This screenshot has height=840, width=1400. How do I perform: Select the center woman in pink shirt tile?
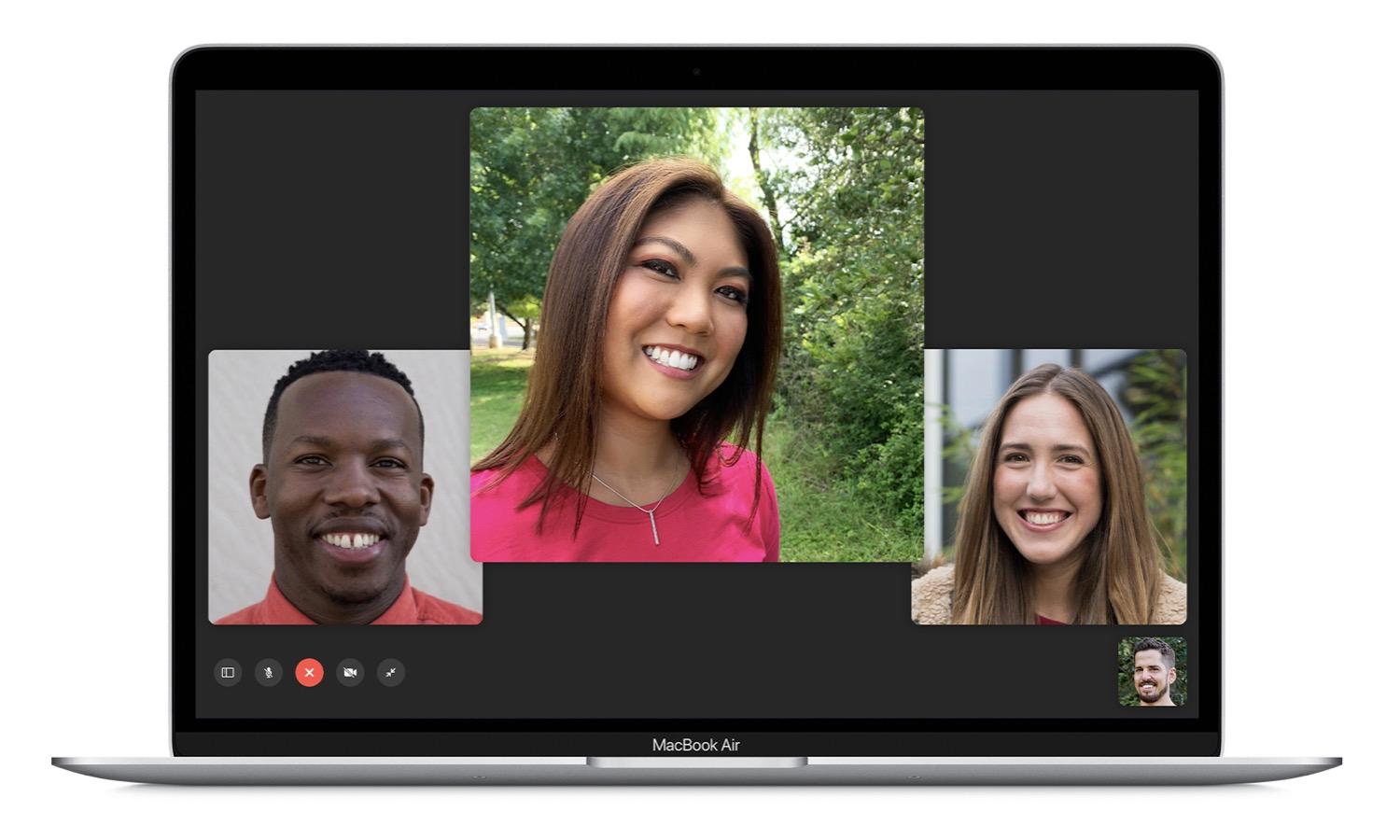coord(697,335)
